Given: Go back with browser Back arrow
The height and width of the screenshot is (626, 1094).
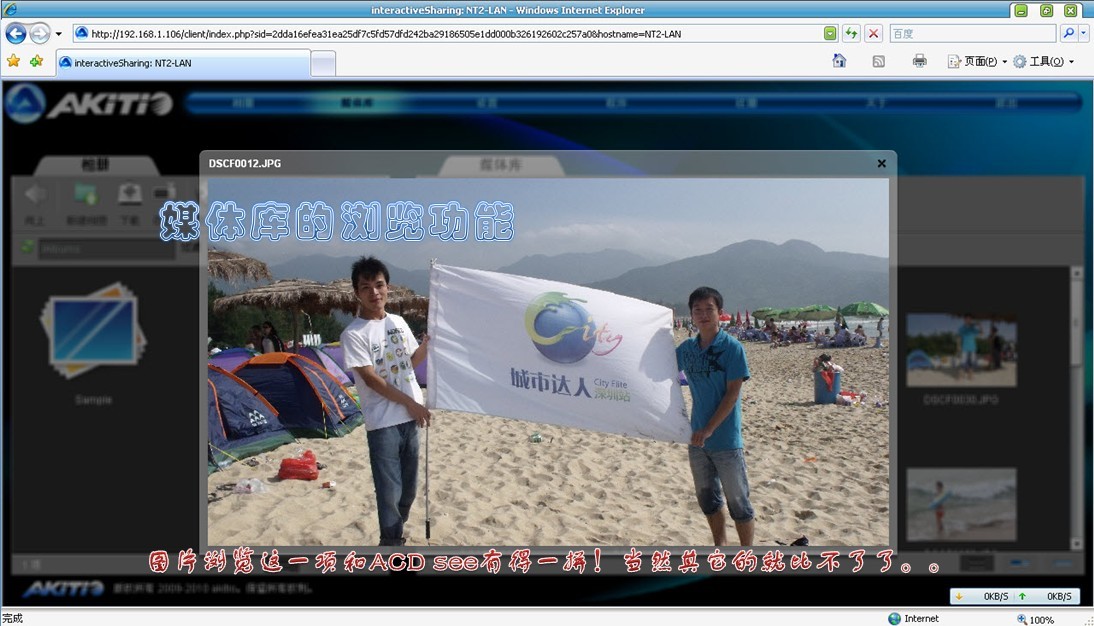Looking at the screenshot, I should (x=15, y=33).
